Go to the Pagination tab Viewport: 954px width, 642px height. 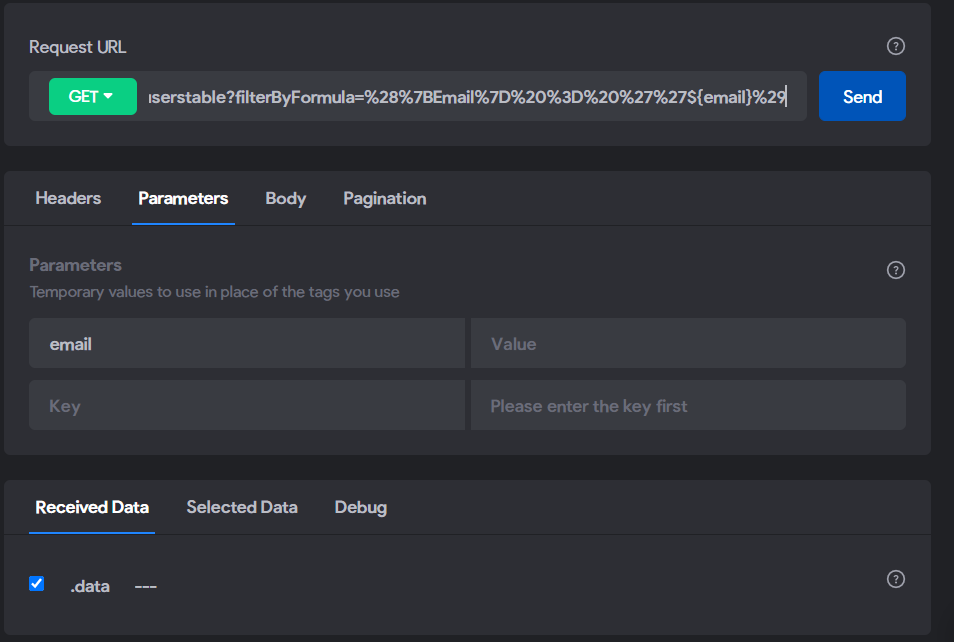tap(385, 198)
